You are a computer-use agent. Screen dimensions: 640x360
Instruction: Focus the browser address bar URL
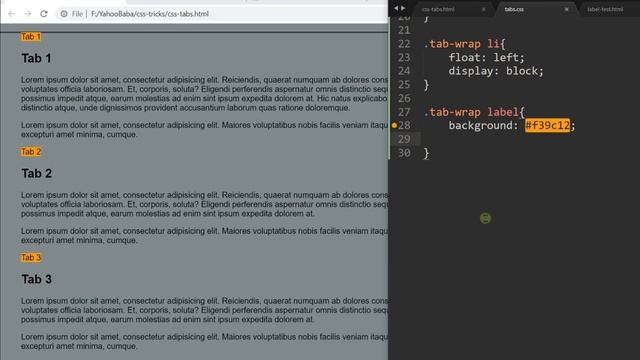click(x=149, y=14)
